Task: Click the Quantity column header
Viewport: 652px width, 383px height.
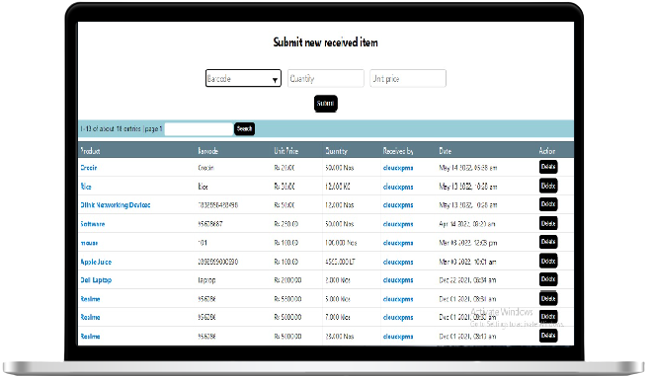Action: (x=336, y=151)
